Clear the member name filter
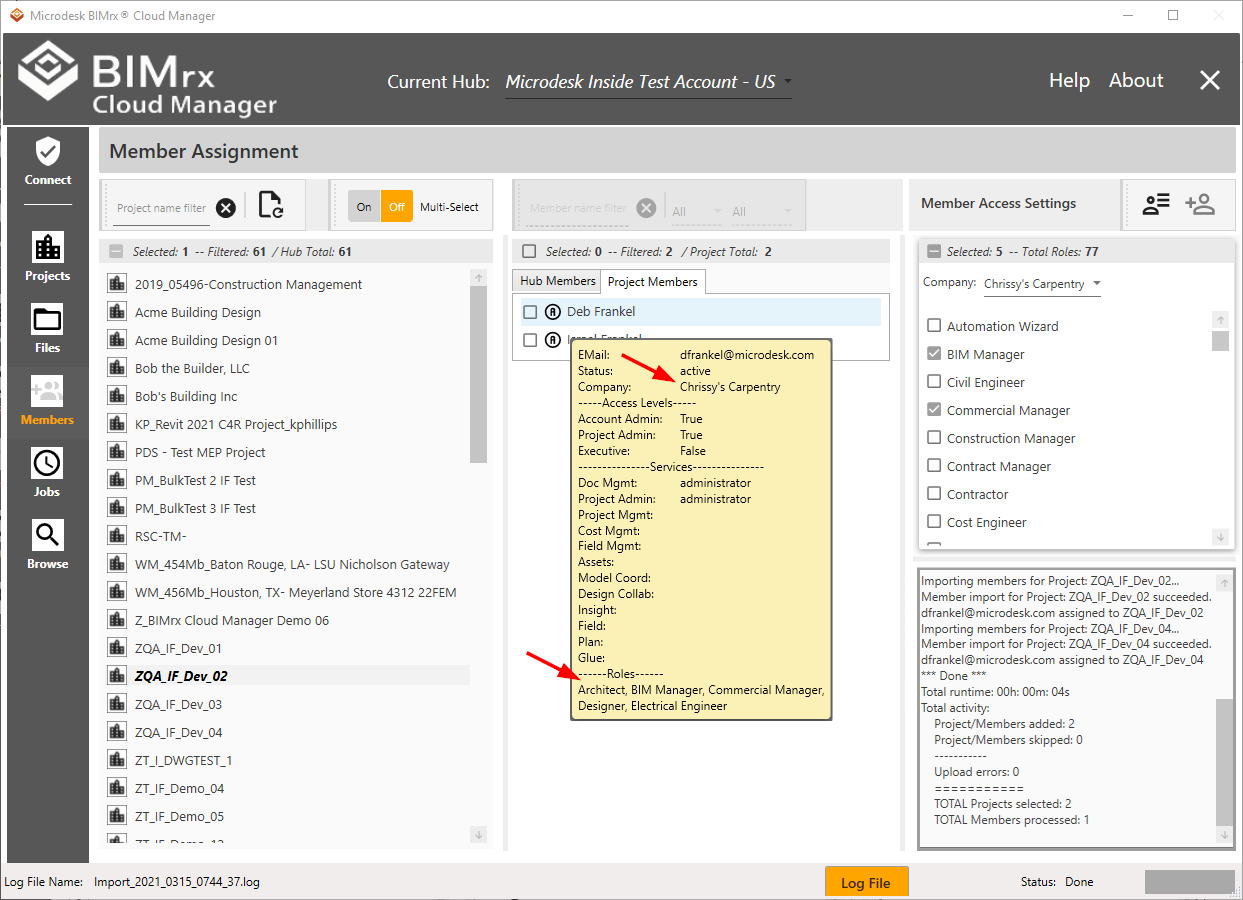The height and width of the screenshot is (900, 1243). [647, 208]
